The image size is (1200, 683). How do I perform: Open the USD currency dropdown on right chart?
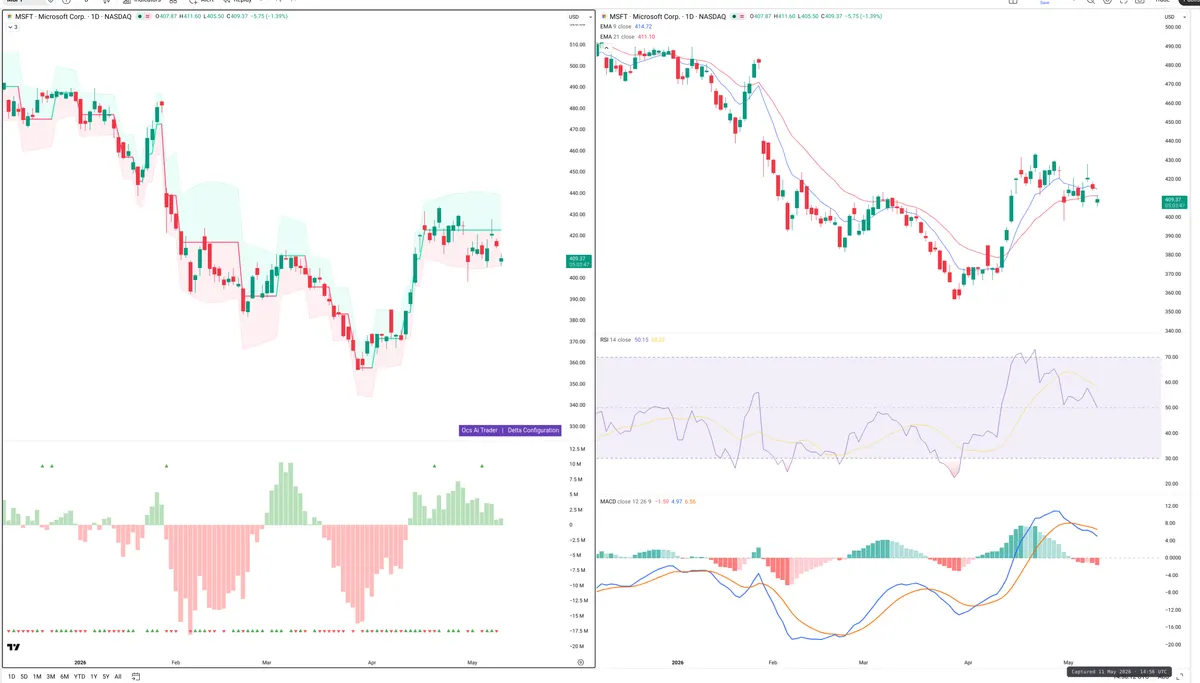click(1174, 17)
